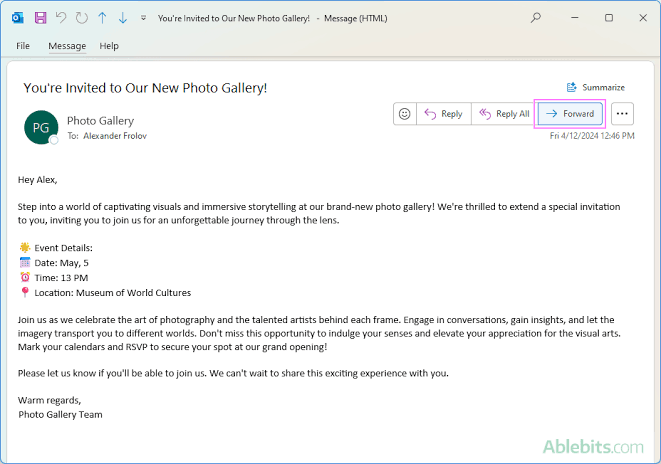The height and width of the screenshot is (464, 661).
Task: Click the "Photo Gallery Team" signature
Action: (x=60, y=415)
